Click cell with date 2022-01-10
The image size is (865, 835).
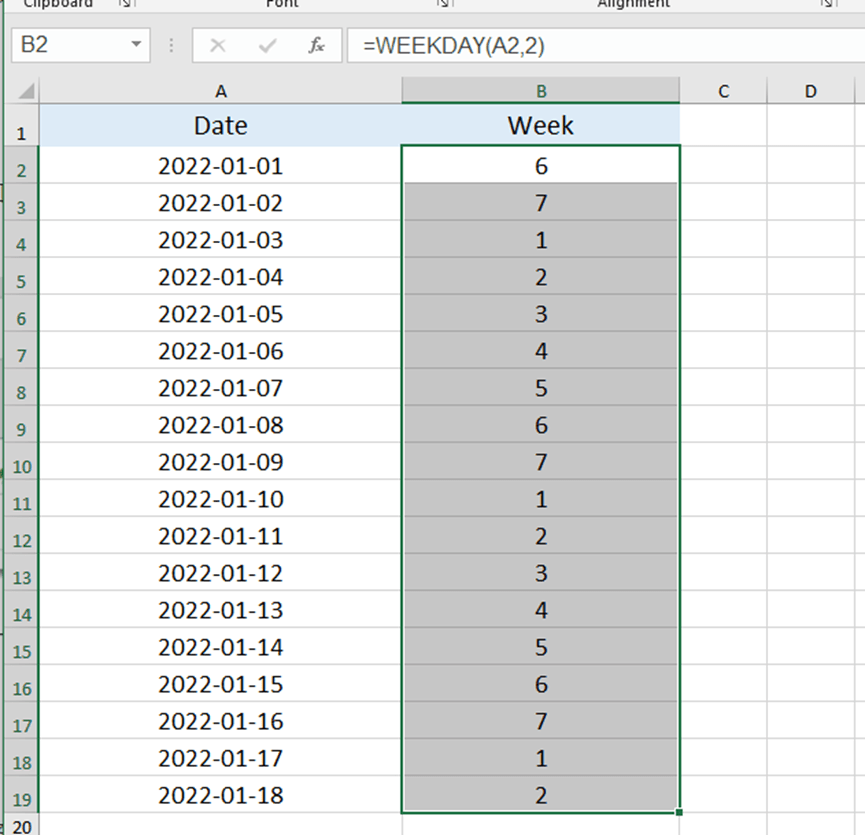(221, 499)
